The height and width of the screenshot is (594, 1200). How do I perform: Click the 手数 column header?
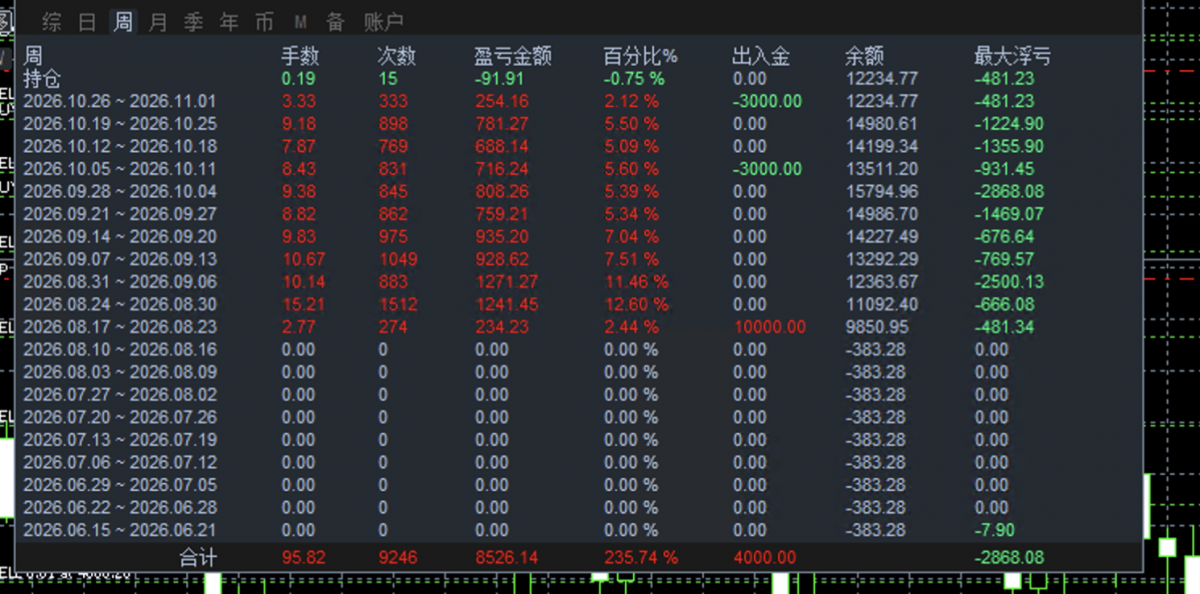tap(300, 56)
